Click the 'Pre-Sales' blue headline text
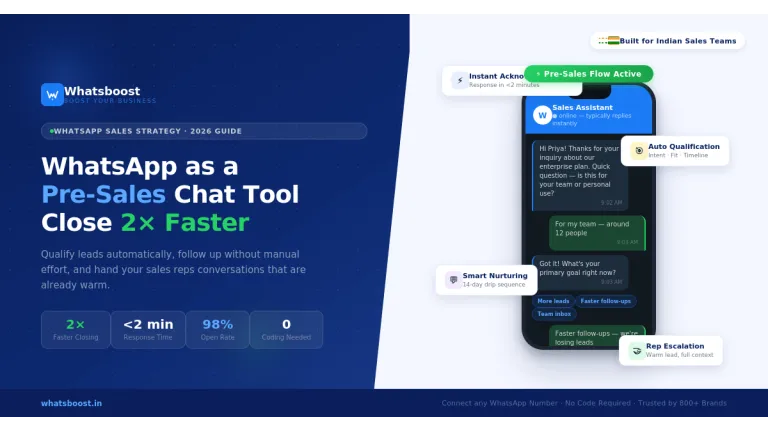 click(103, 194)
